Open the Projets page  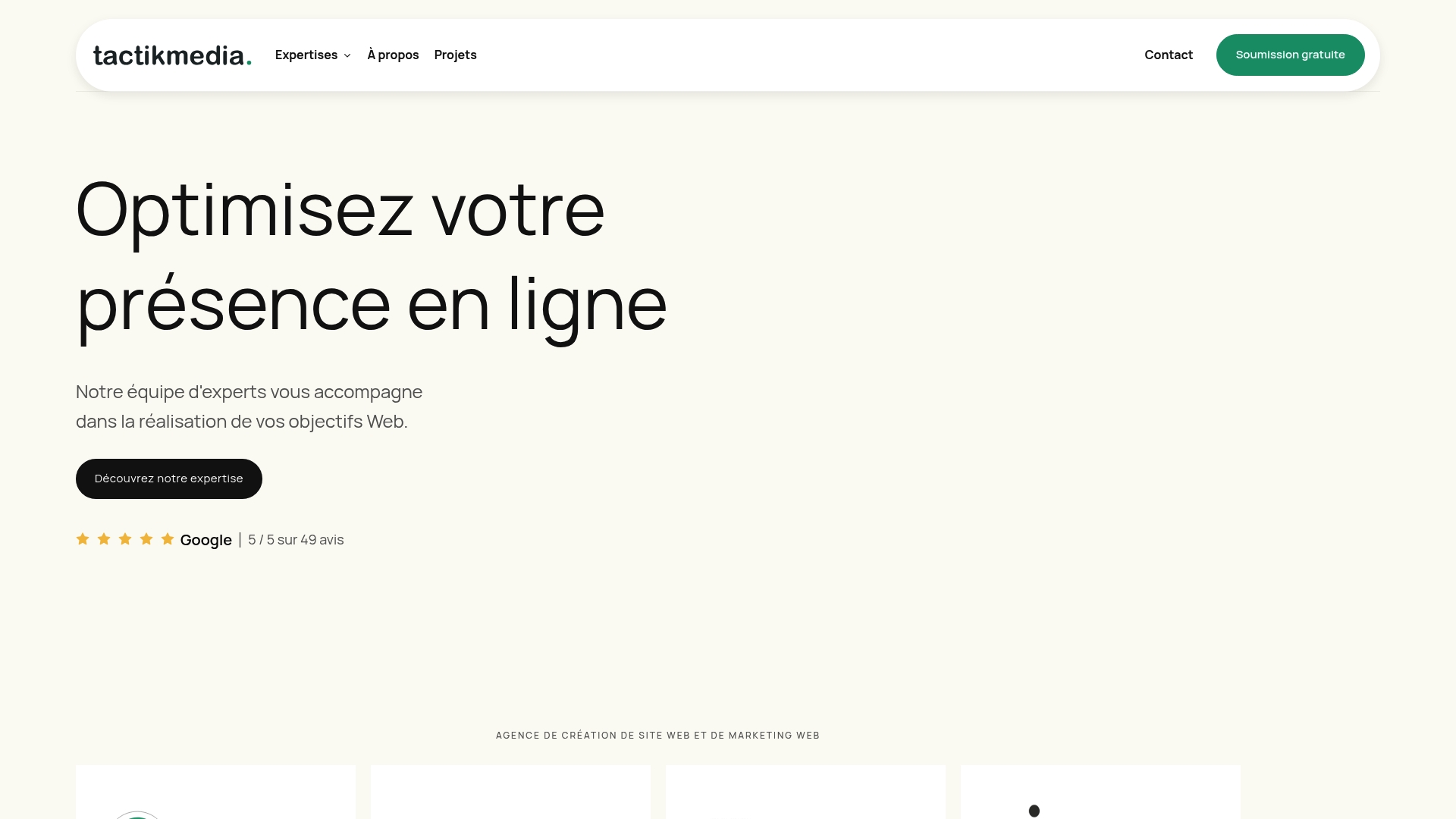(455, 55)
